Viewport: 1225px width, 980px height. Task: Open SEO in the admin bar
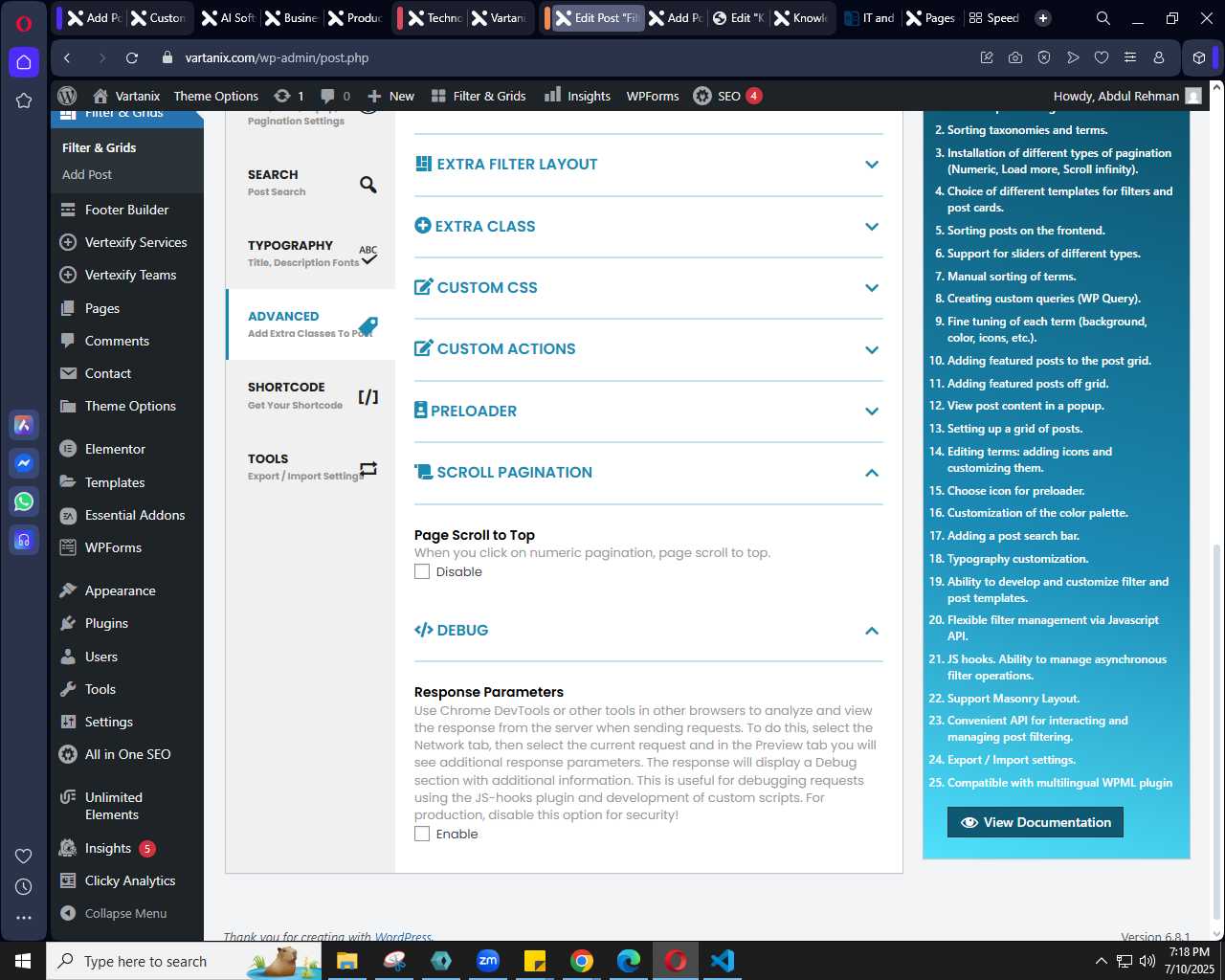click(727, 96)
